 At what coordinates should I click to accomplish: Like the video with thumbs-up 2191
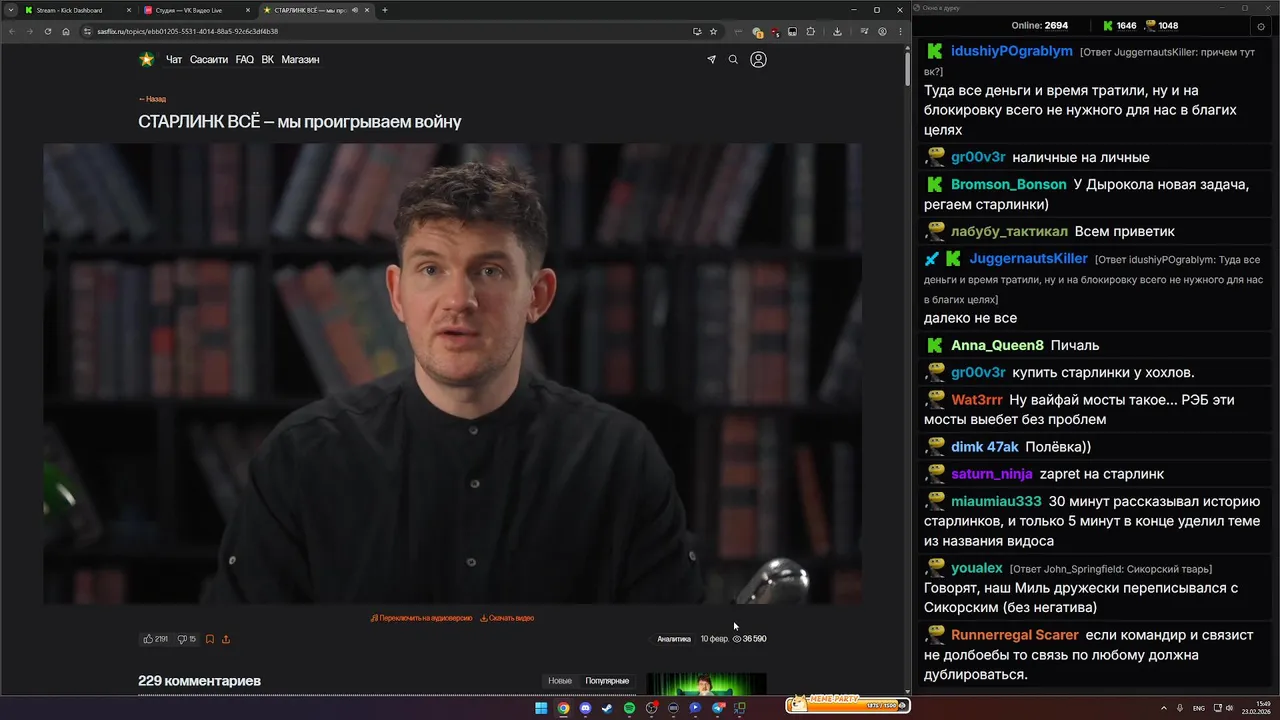point(155,639)
